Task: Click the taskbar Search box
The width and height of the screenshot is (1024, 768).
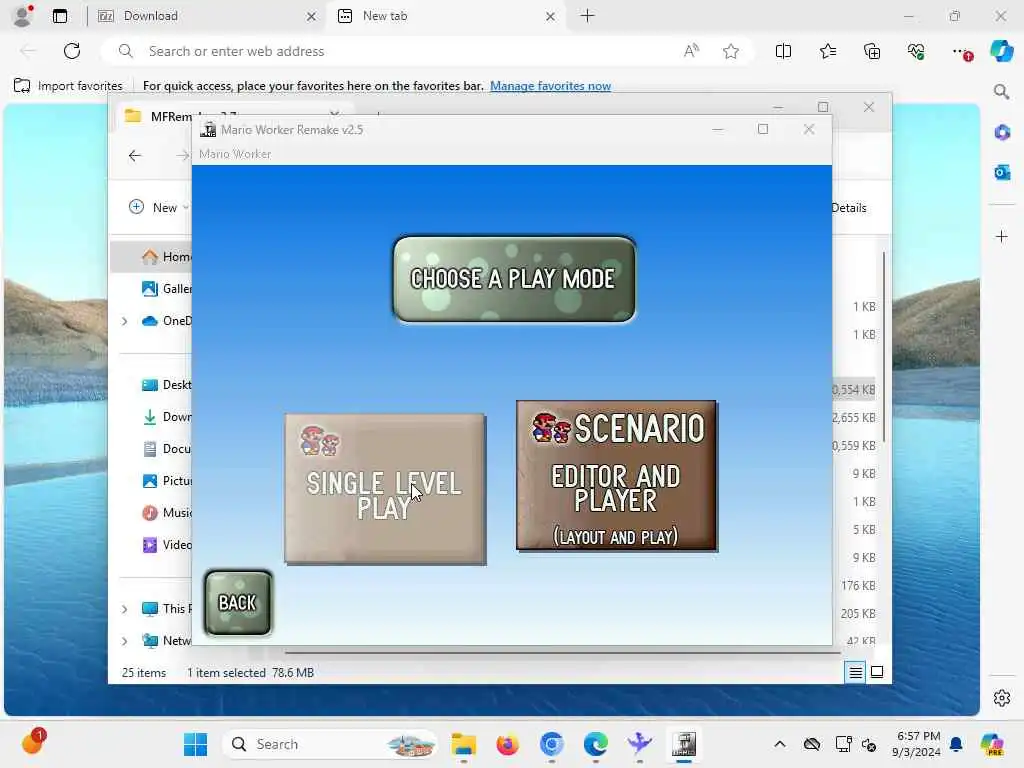Action: (x=330, y=744)
